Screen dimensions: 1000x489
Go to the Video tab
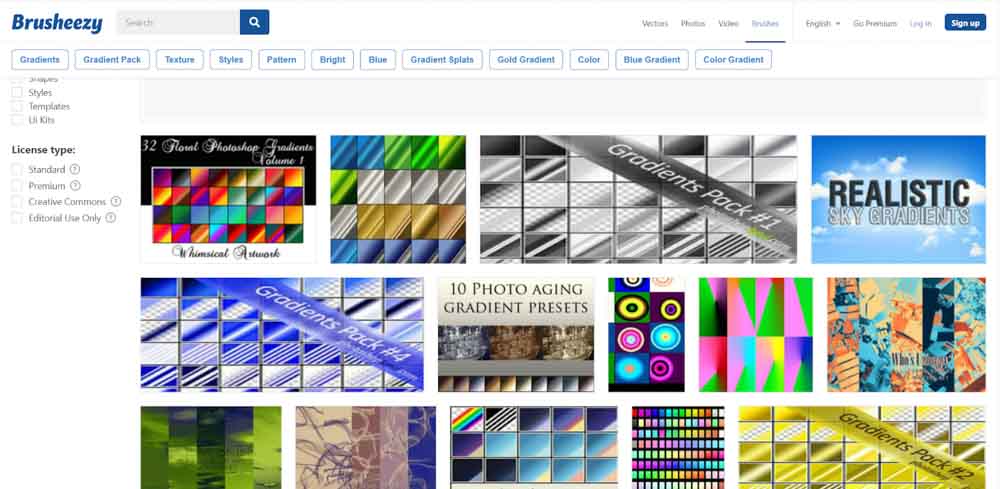pyautogui.click(x=728, y=23)
